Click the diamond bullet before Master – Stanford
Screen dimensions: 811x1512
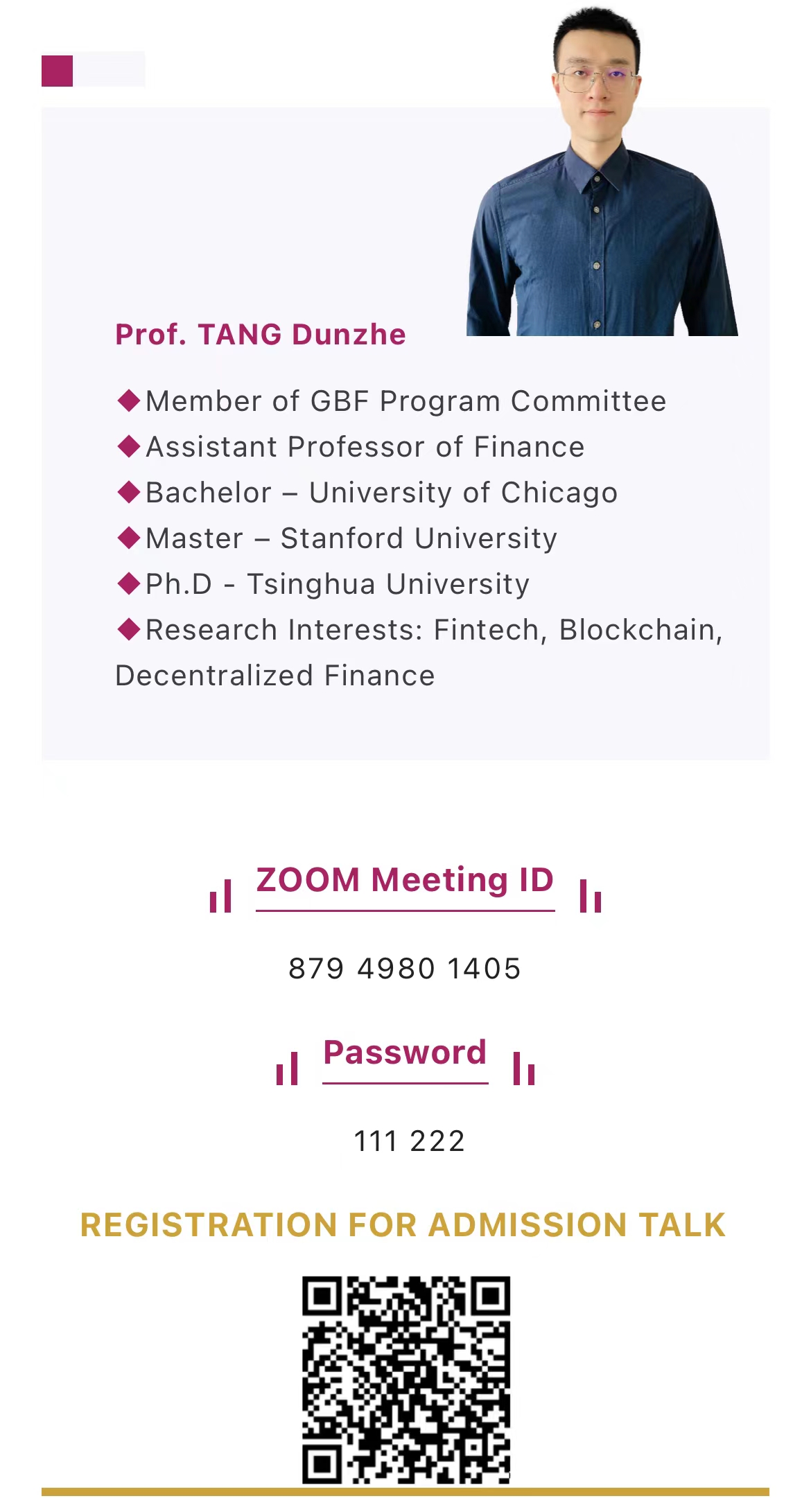pos(129,538)
